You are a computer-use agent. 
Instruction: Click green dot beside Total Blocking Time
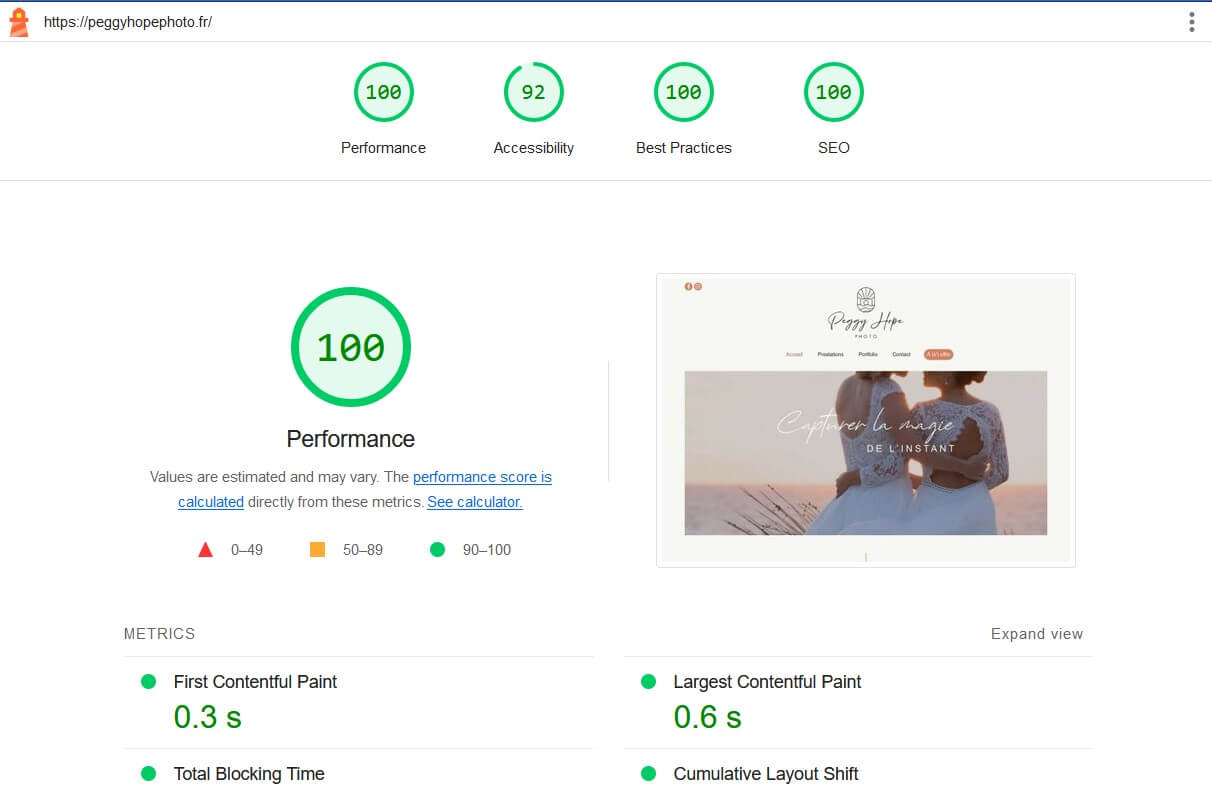pyautogui.click(x=148, y=773)
